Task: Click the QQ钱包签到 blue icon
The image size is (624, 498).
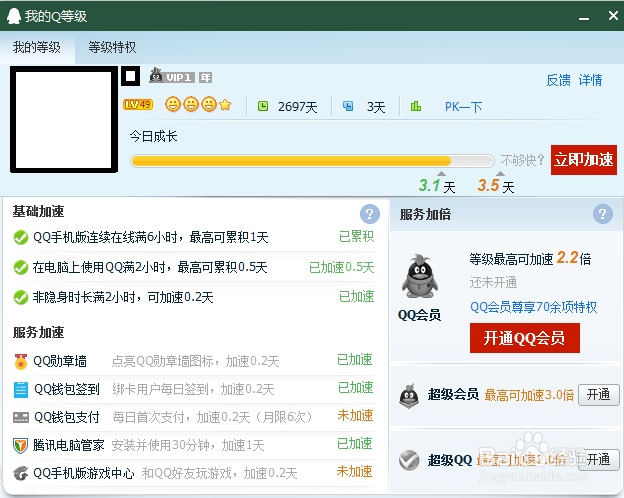Action: [21, 389]
